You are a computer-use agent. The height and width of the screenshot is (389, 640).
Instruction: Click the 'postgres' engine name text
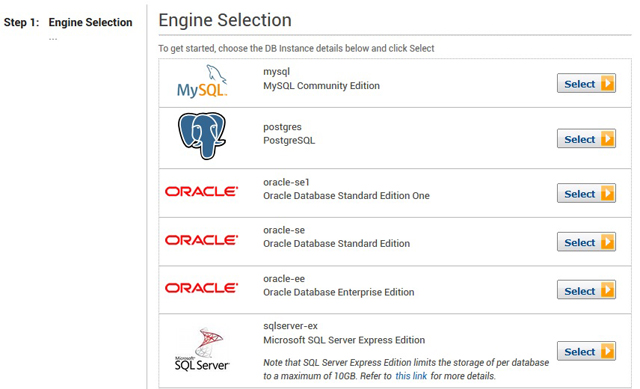282,127
